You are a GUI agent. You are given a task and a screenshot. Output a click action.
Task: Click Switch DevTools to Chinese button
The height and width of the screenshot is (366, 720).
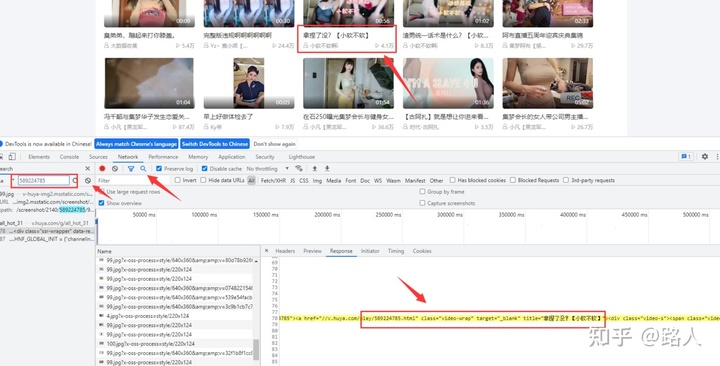[x=215, y=144]
